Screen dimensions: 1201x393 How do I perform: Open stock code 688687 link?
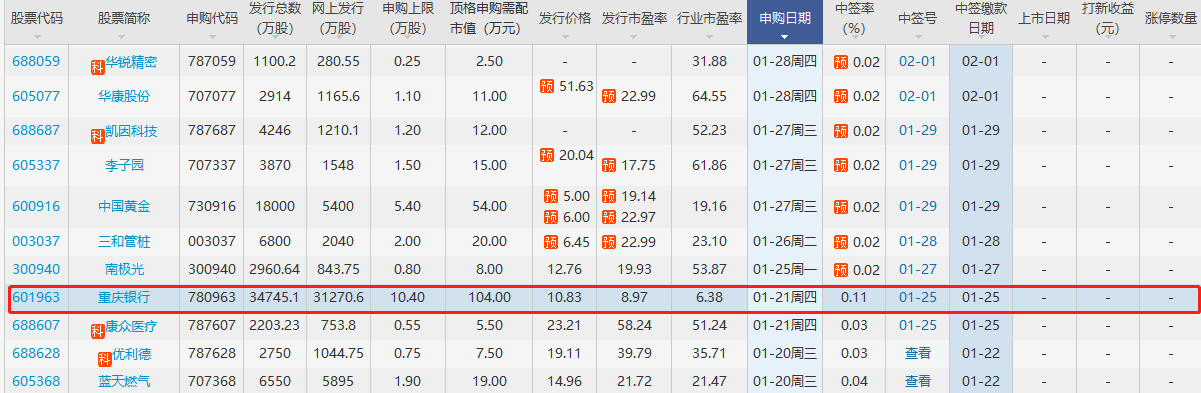[x=36, y=131]
